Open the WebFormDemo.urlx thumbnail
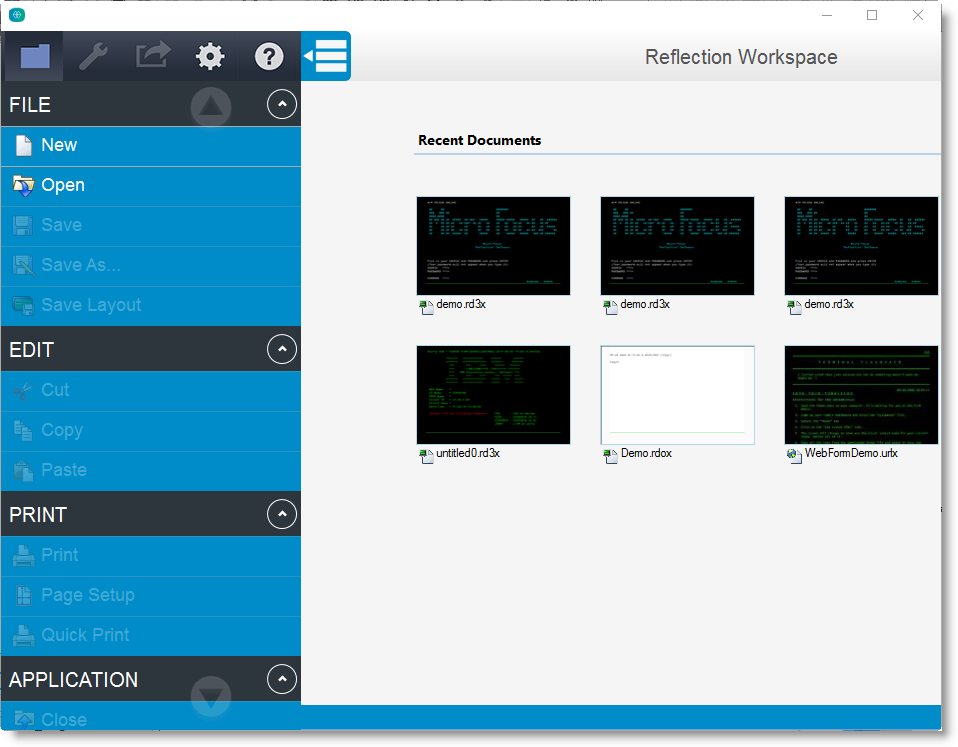Screen dimensions: 958x747 pos(861,395)
